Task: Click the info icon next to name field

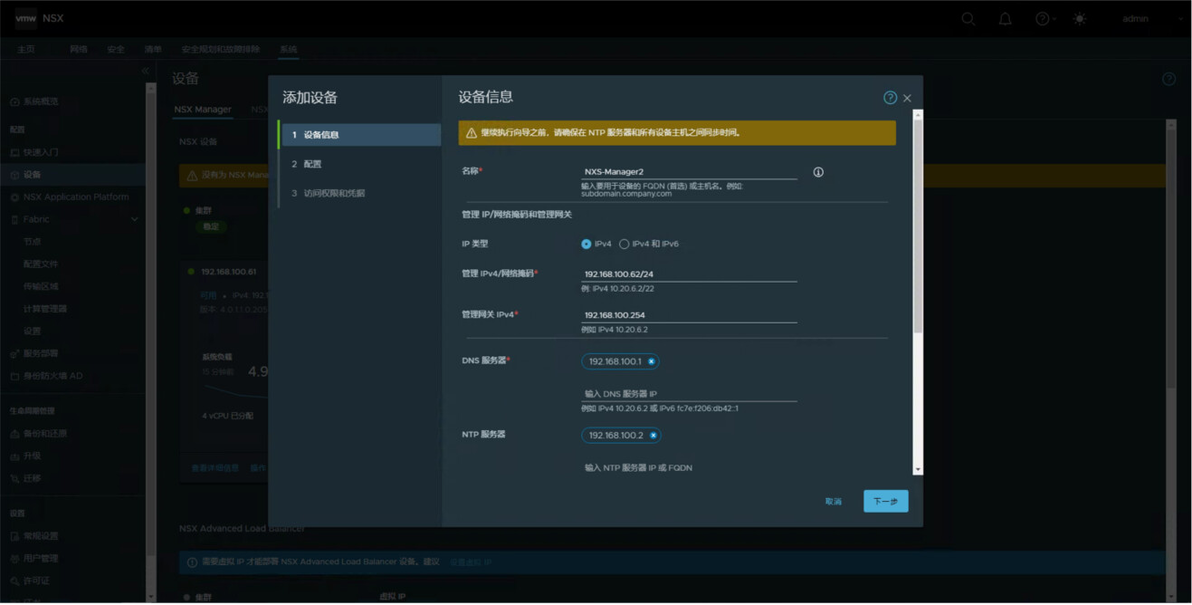Action: tap(818, 172)
